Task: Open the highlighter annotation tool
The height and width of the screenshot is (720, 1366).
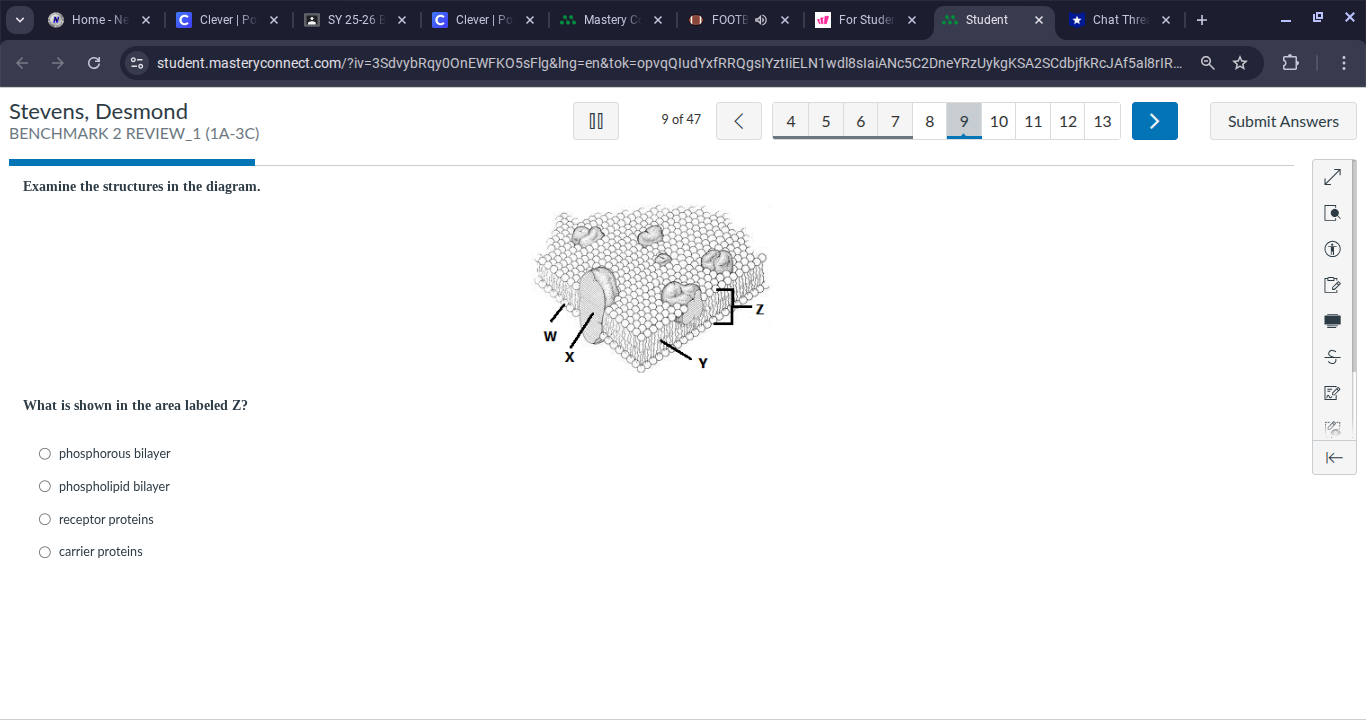Action: [1332, 393]
